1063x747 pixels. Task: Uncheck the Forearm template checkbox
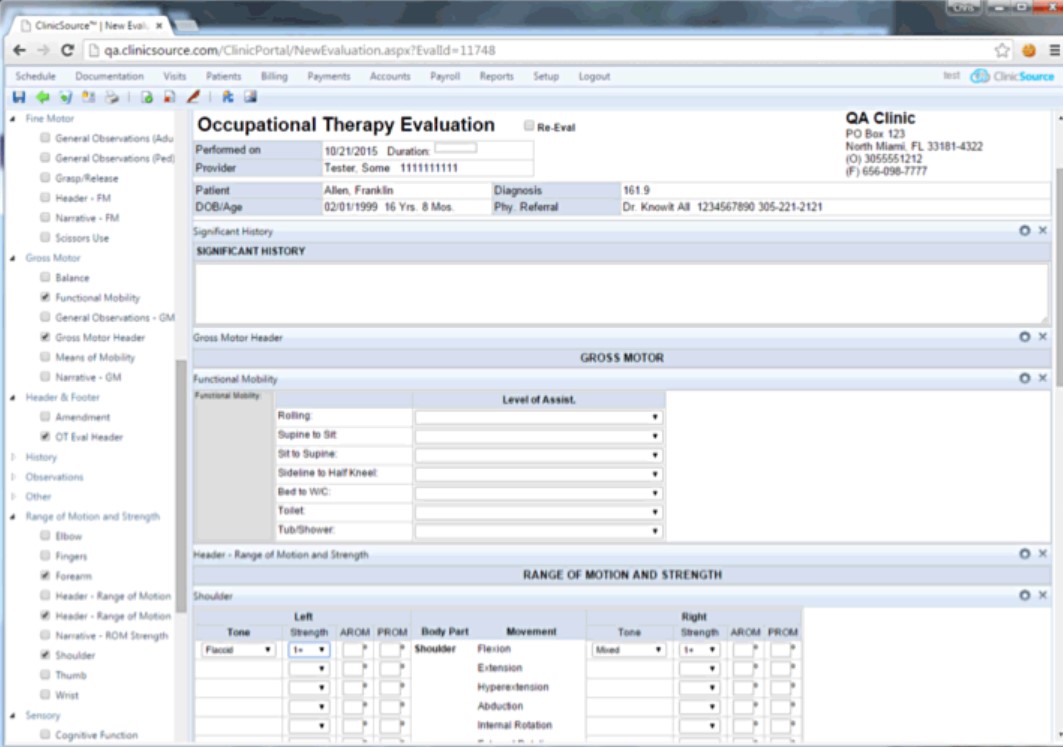click(45, 575)
